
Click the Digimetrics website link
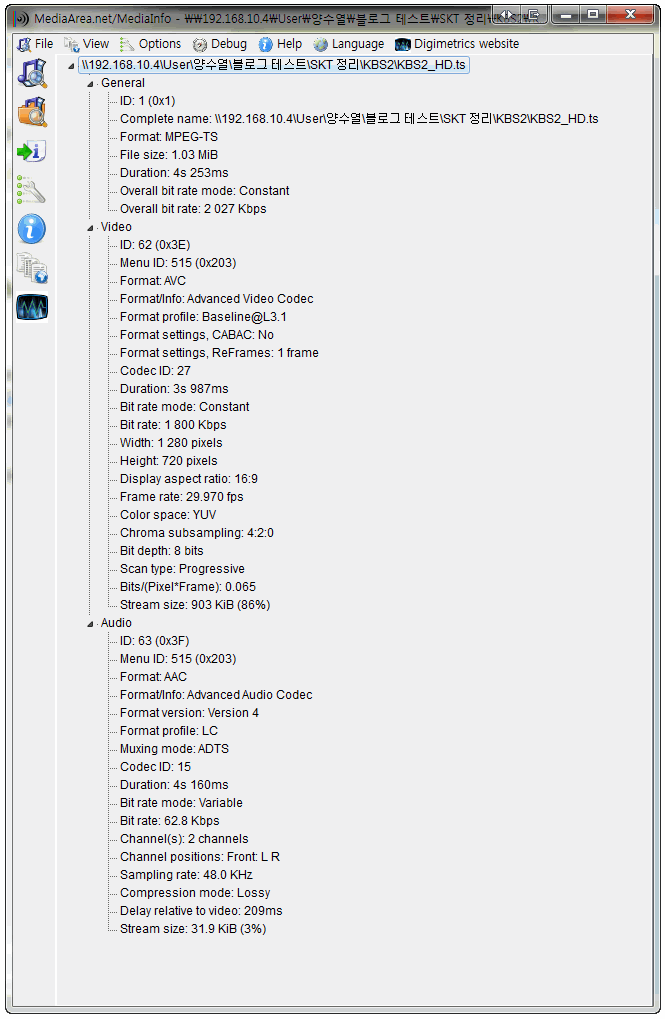(x=458, y=44)
